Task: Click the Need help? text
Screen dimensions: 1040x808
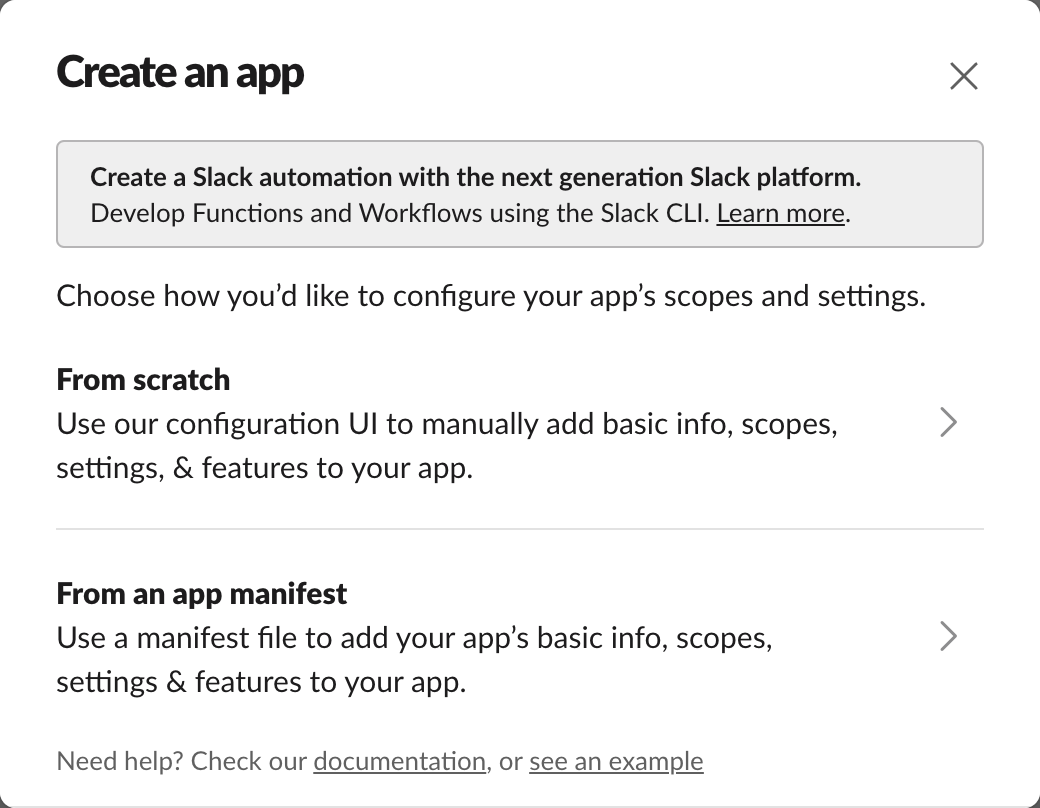Action: (120, 761)
